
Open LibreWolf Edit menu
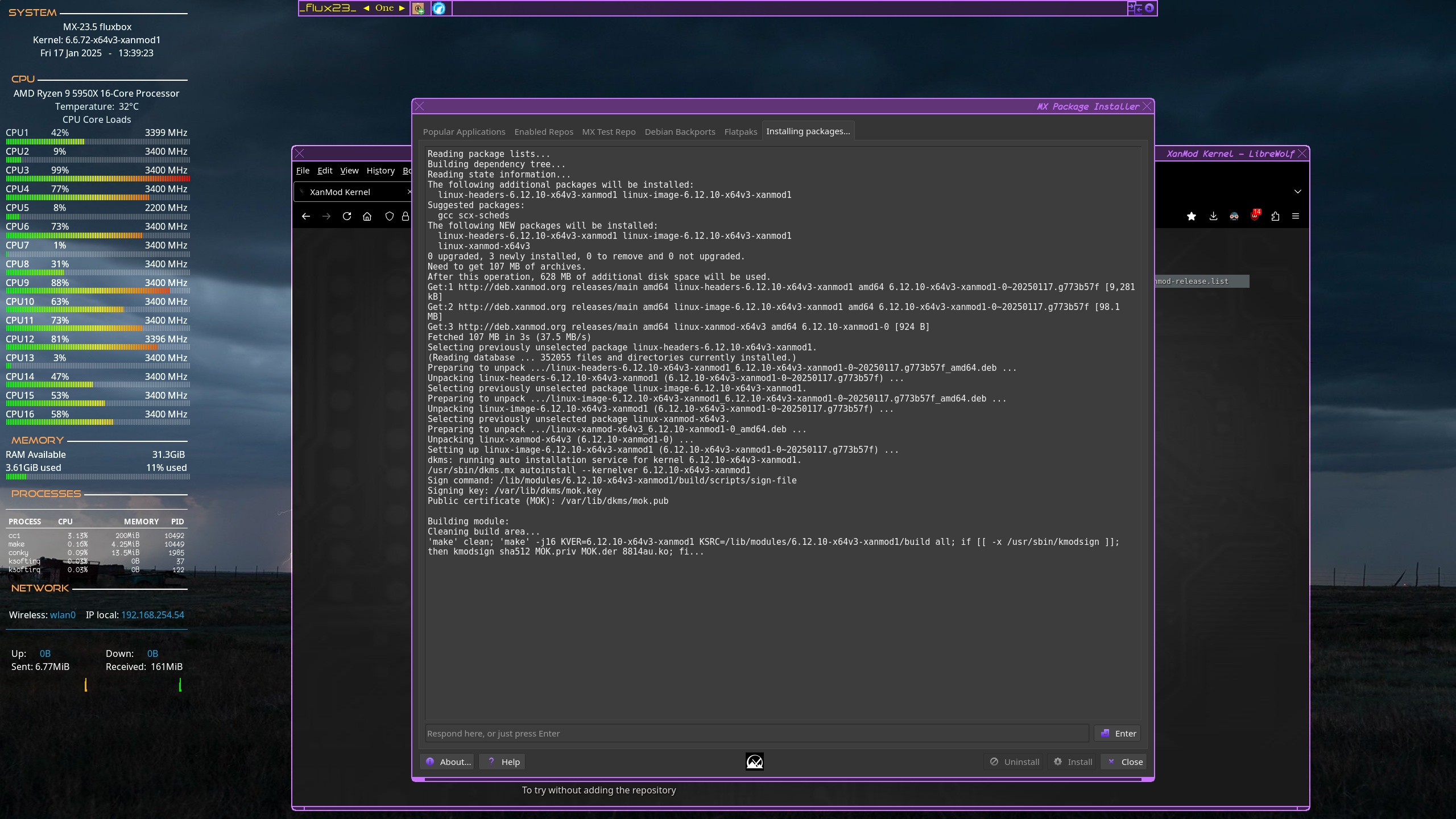(x=325, y=171)
